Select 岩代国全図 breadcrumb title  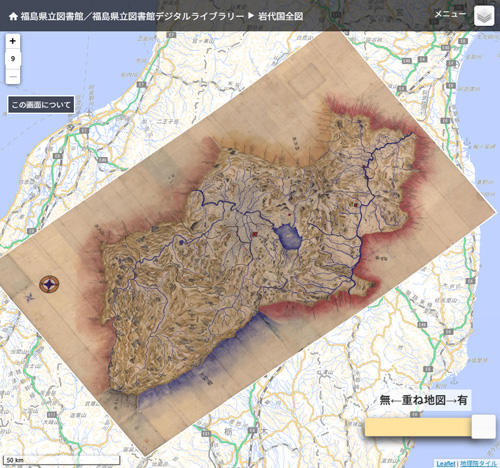point(280,16)
